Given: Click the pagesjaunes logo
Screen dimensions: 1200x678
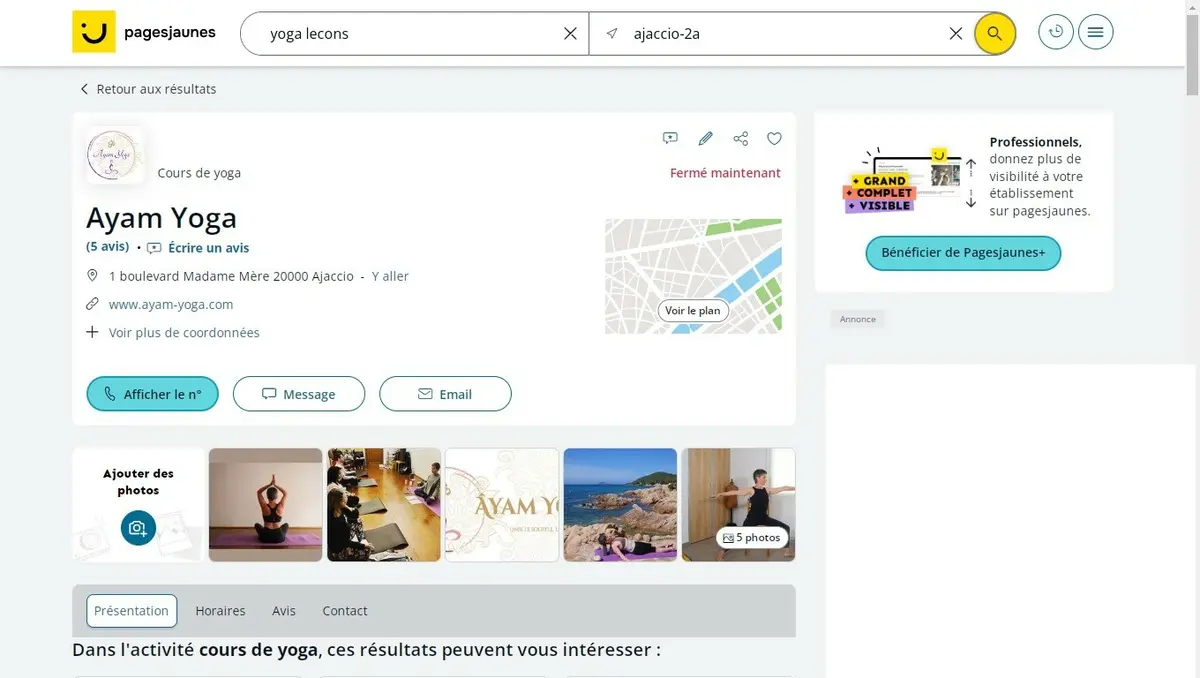Looking at the screenshot, I should pyautogui.click(x=144, y=32).
